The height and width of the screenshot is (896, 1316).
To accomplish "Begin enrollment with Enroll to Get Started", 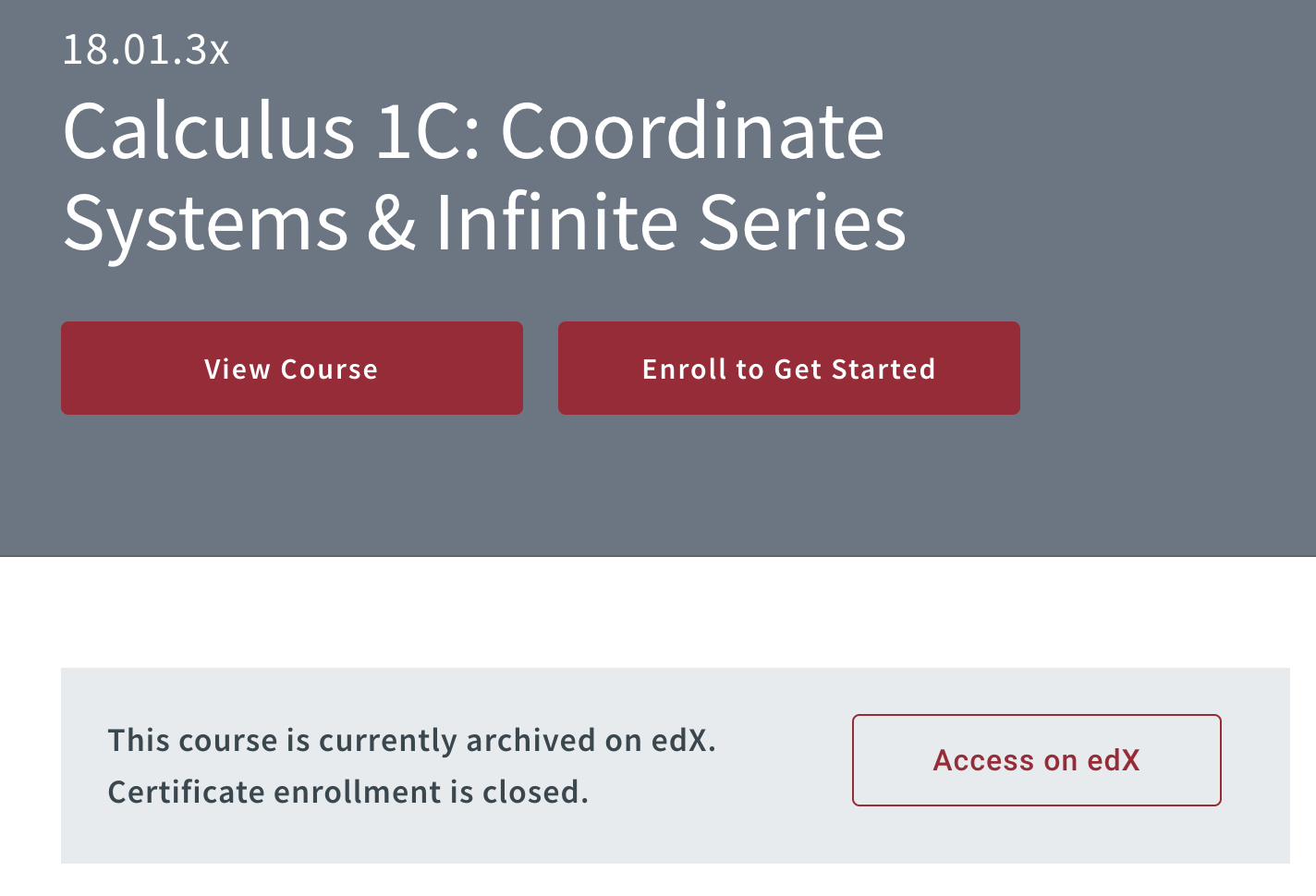I will [x=787, y=368].
